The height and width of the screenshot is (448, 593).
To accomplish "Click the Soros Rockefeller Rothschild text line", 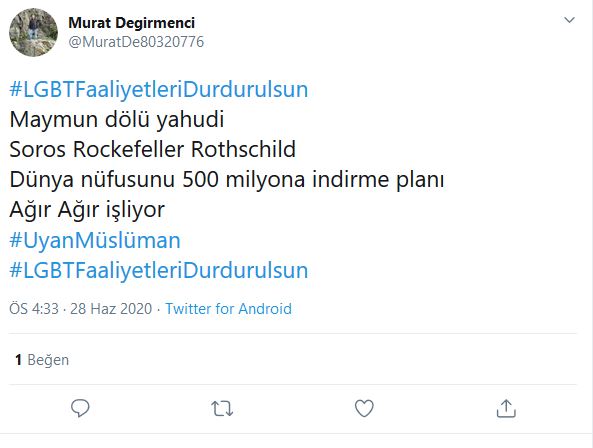I will coord(152,149).
